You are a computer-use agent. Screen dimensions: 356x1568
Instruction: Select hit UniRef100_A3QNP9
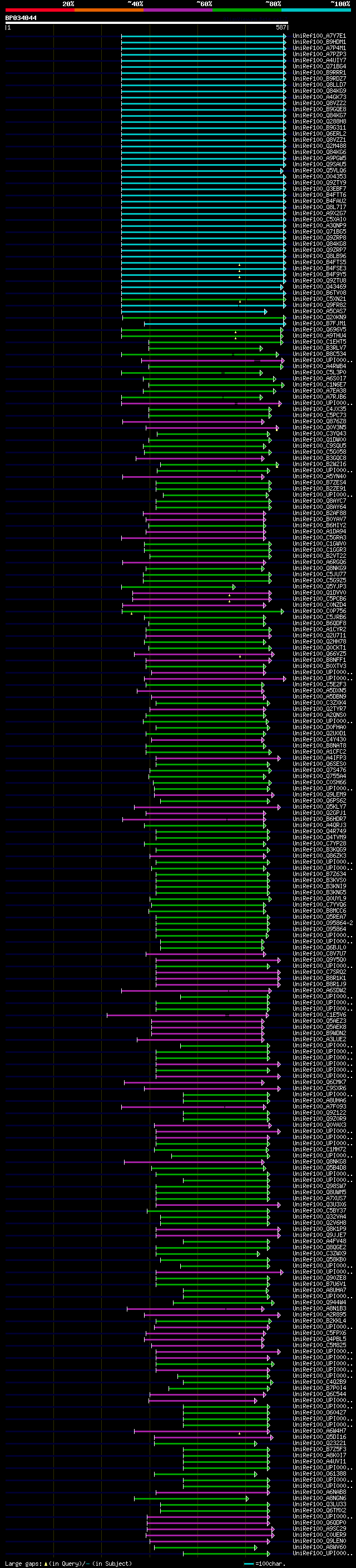[x=319, y=225]
